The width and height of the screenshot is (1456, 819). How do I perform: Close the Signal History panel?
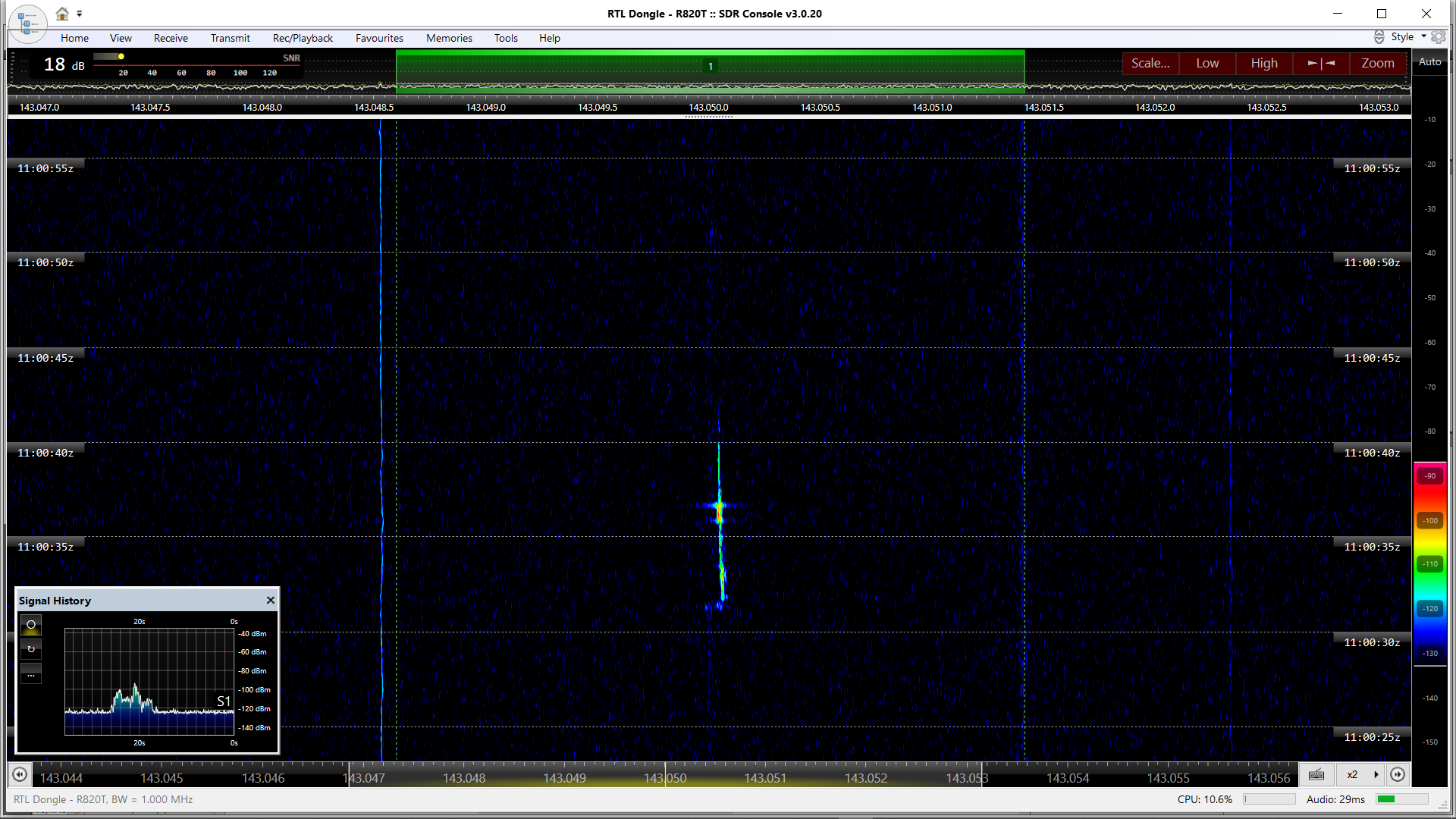[x=270, y=600]
